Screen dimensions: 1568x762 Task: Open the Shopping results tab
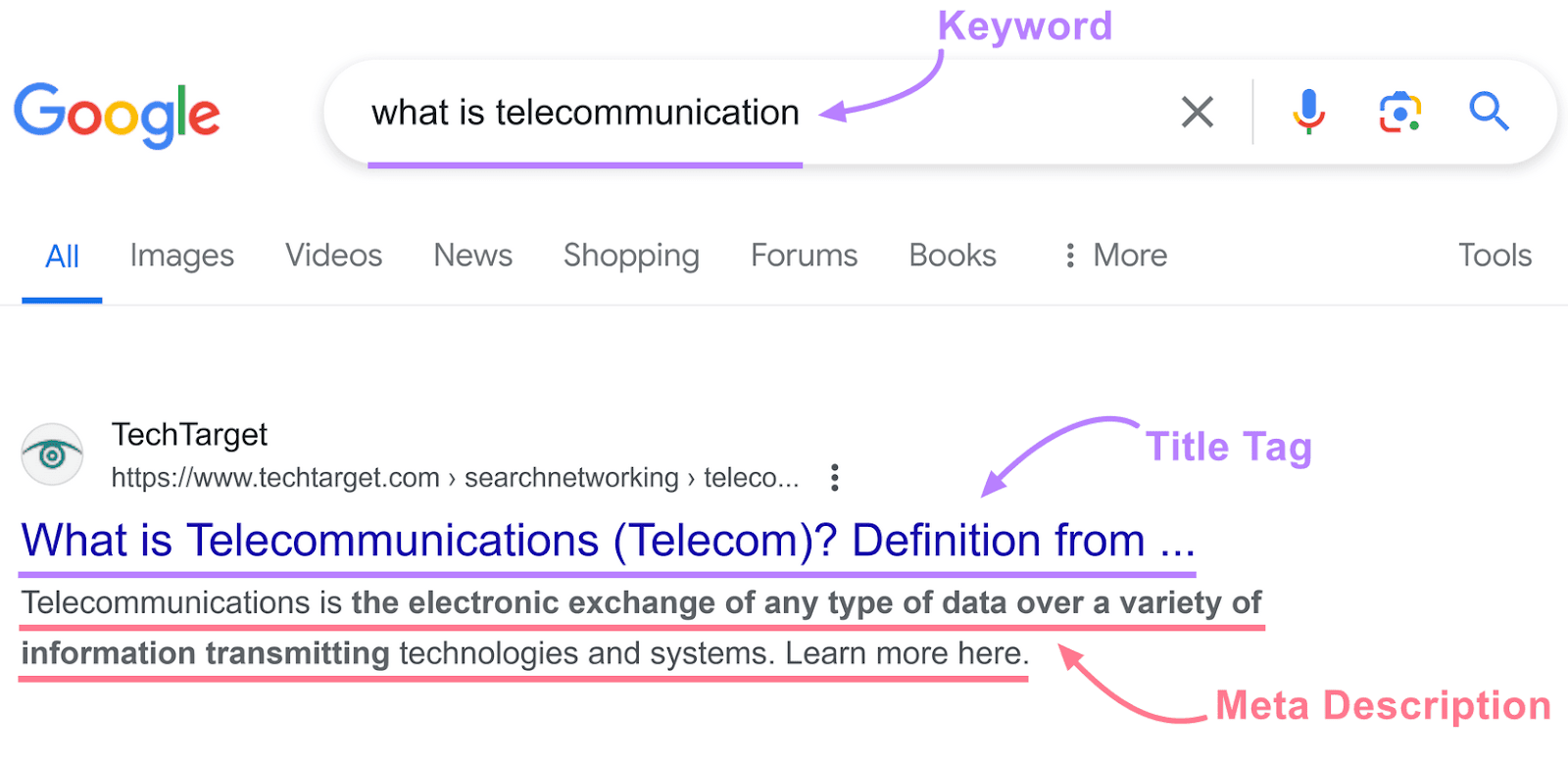[x=630, y=256]
